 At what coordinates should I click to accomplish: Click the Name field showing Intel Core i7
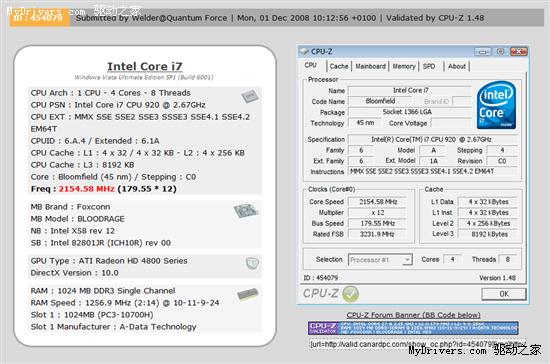point(409,90)
